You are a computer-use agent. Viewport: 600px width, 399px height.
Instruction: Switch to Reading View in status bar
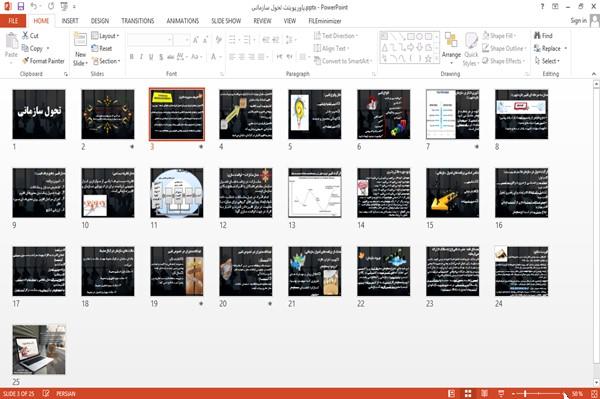click(x=484, y=394)
